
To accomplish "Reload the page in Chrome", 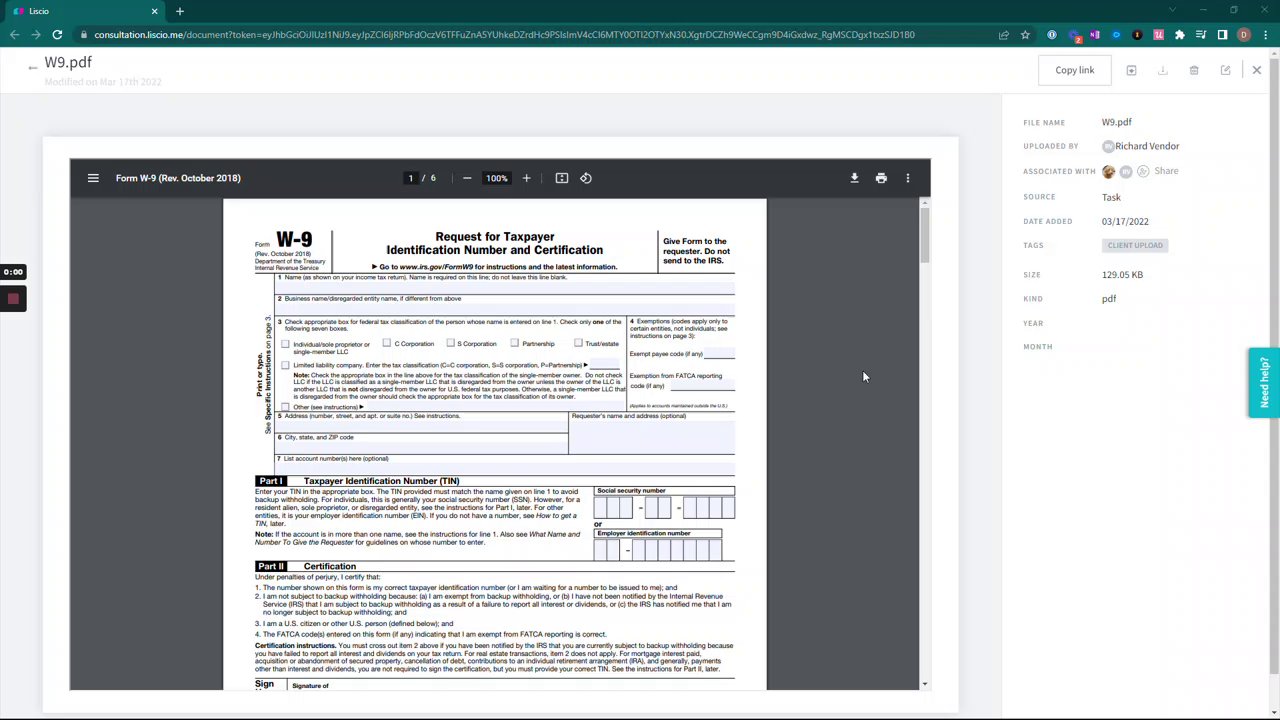I will click(x=57, y=35).
